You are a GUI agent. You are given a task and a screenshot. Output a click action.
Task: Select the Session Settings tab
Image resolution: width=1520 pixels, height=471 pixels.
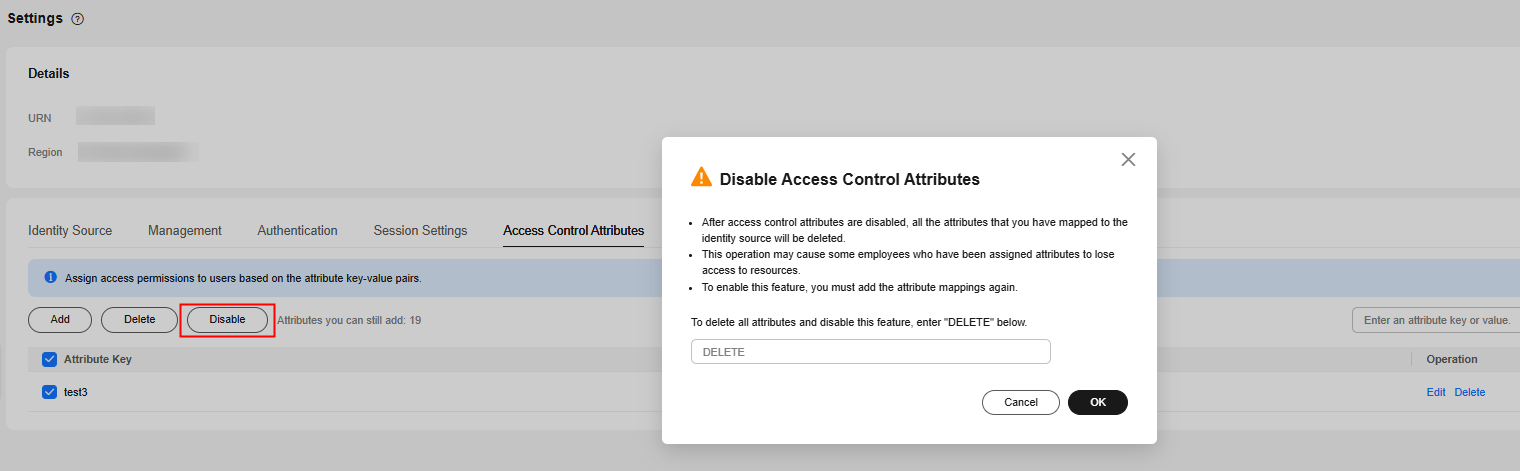[x=420, y=230]
